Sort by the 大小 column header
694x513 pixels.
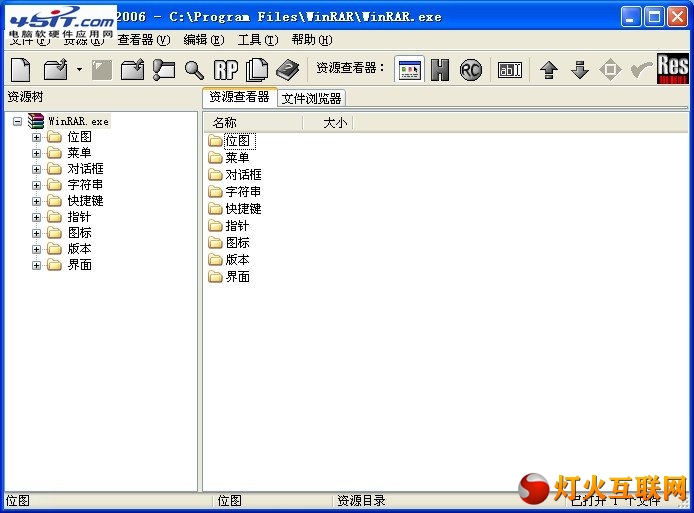tap(328, 123)
